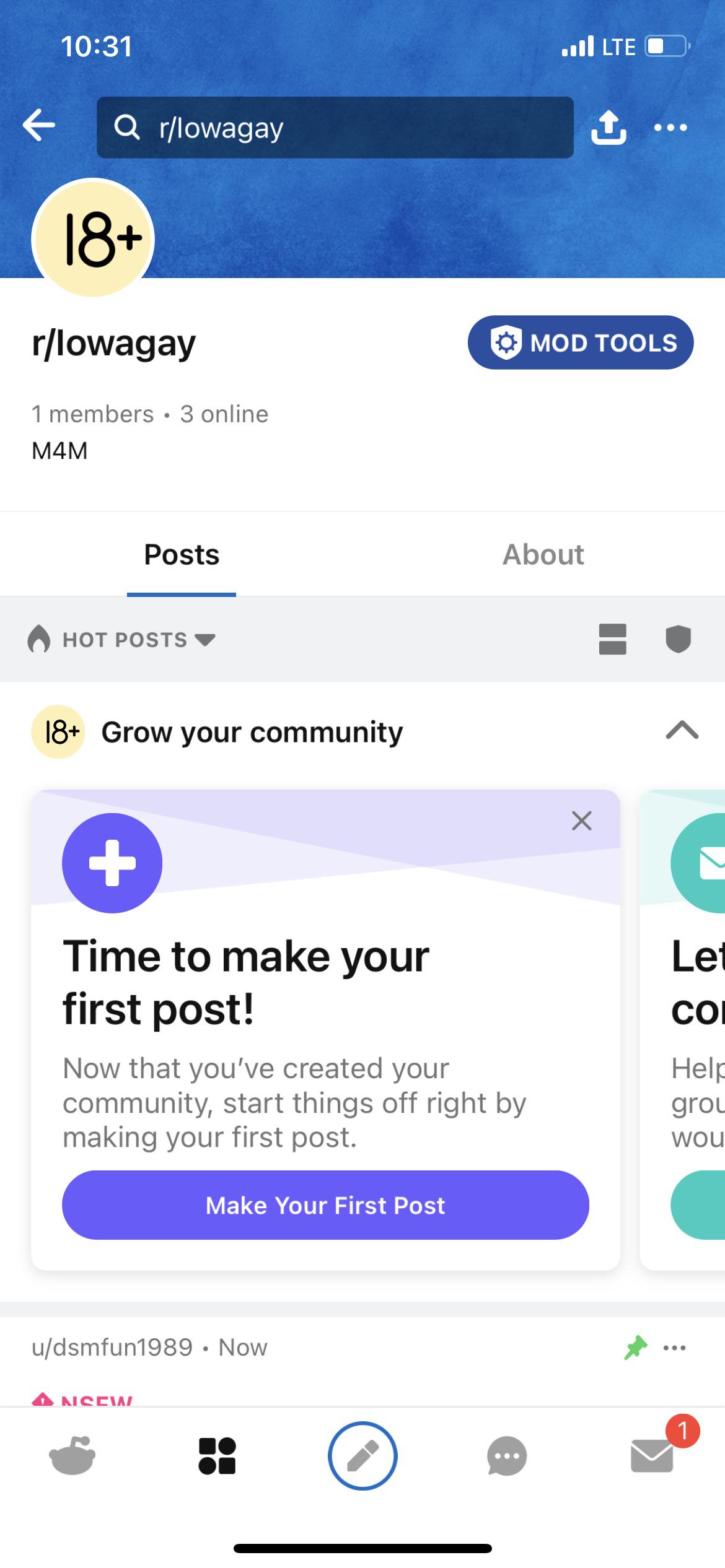725x1568 pixels.
Task: Open the chat bubble icon
Action: tap(507, 1455)
